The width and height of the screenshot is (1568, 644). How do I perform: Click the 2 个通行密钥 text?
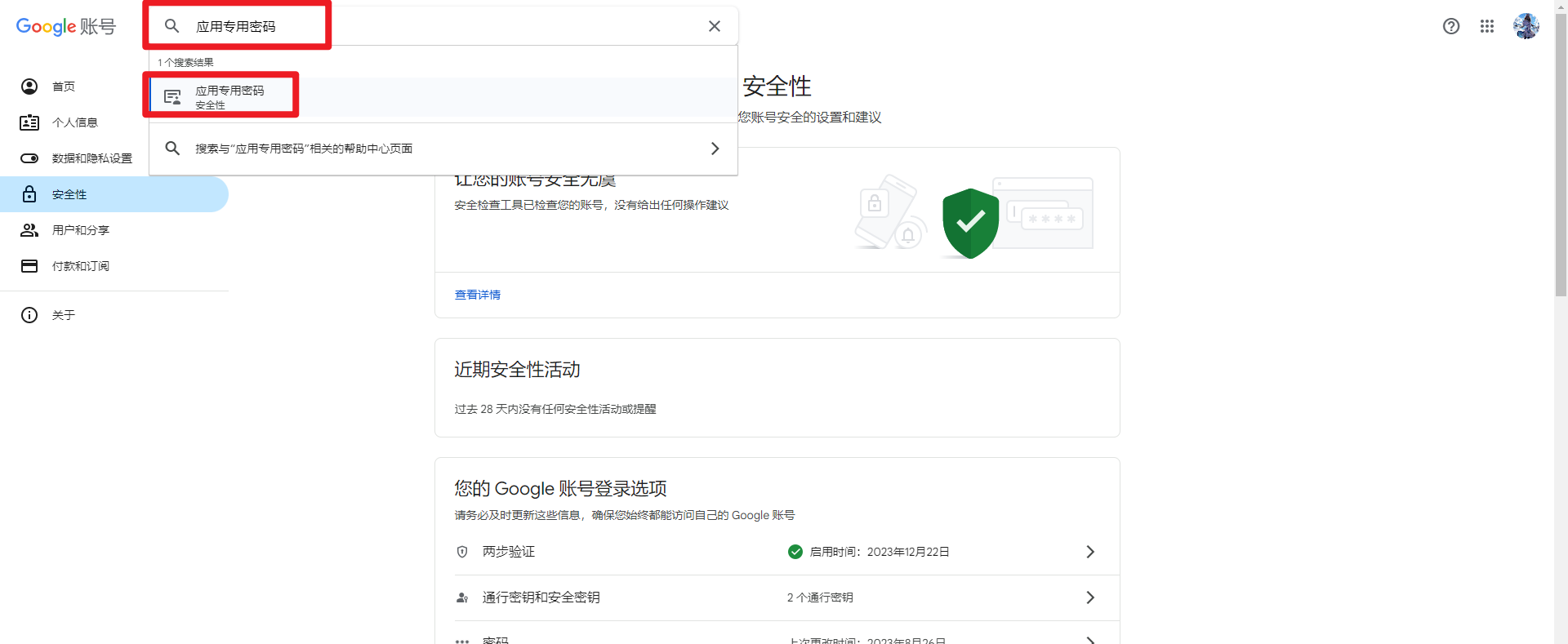click(x=820, y=597)
